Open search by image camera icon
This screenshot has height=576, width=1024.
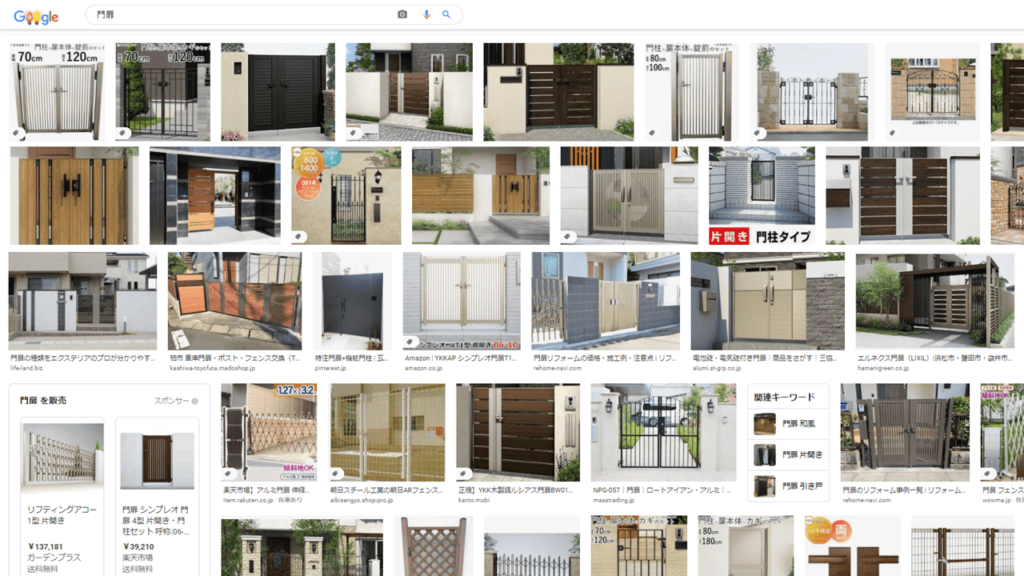click(x=402, y=15)
